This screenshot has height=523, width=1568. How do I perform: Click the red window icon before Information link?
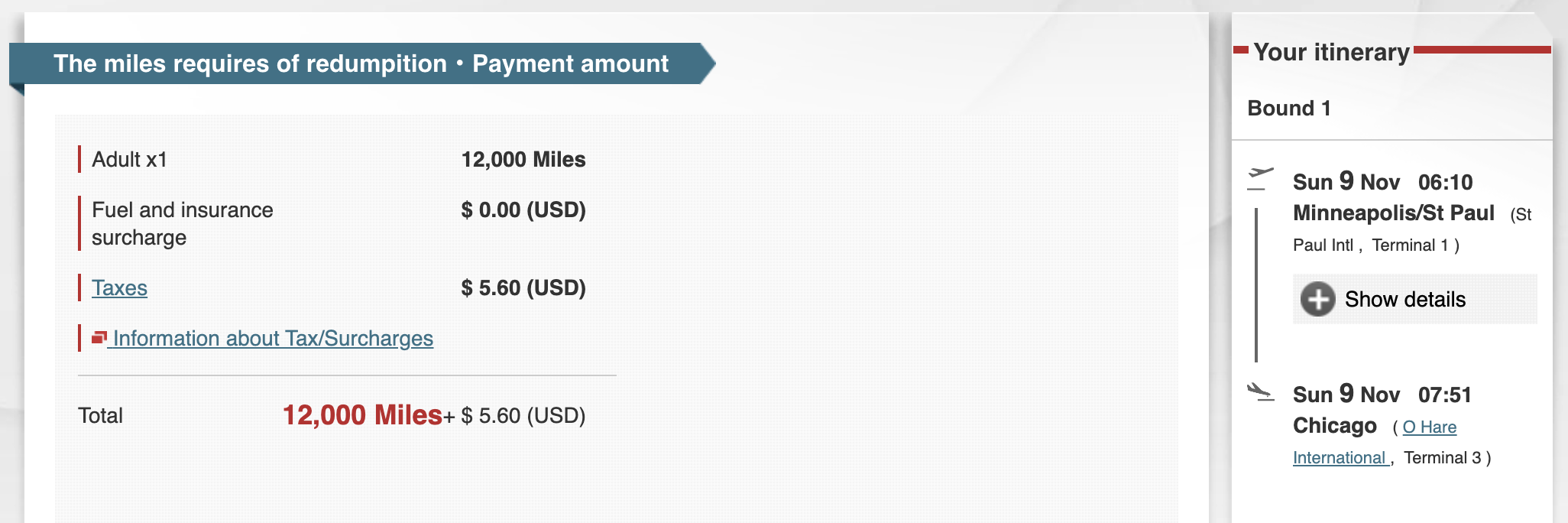[x=99, y=337]
